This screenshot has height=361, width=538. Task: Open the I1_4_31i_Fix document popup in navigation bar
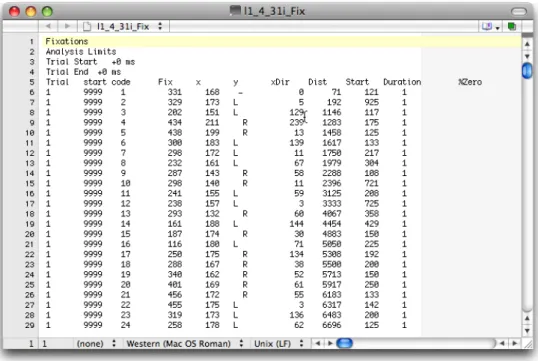[x=124, y=26]
